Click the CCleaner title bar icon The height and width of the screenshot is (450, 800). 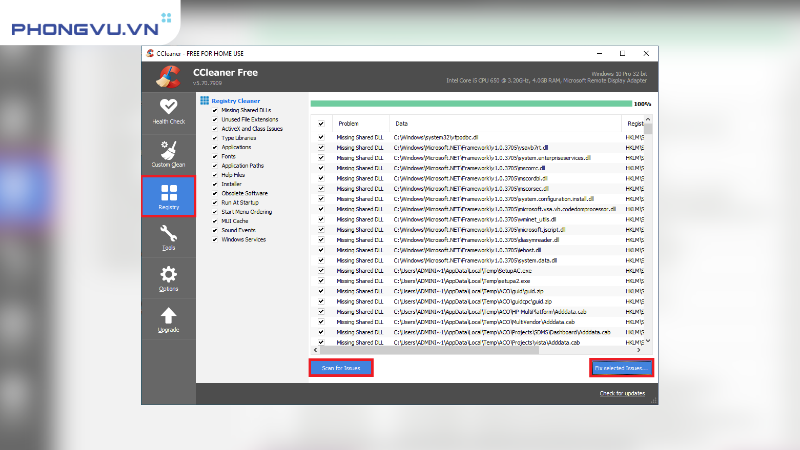click(x=150, y=53)
